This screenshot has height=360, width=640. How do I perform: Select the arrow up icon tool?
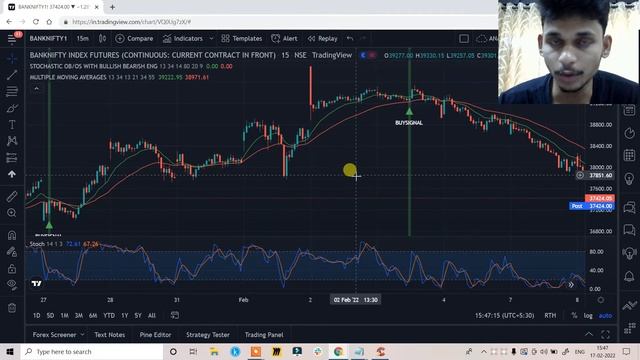tap(12, 174)
